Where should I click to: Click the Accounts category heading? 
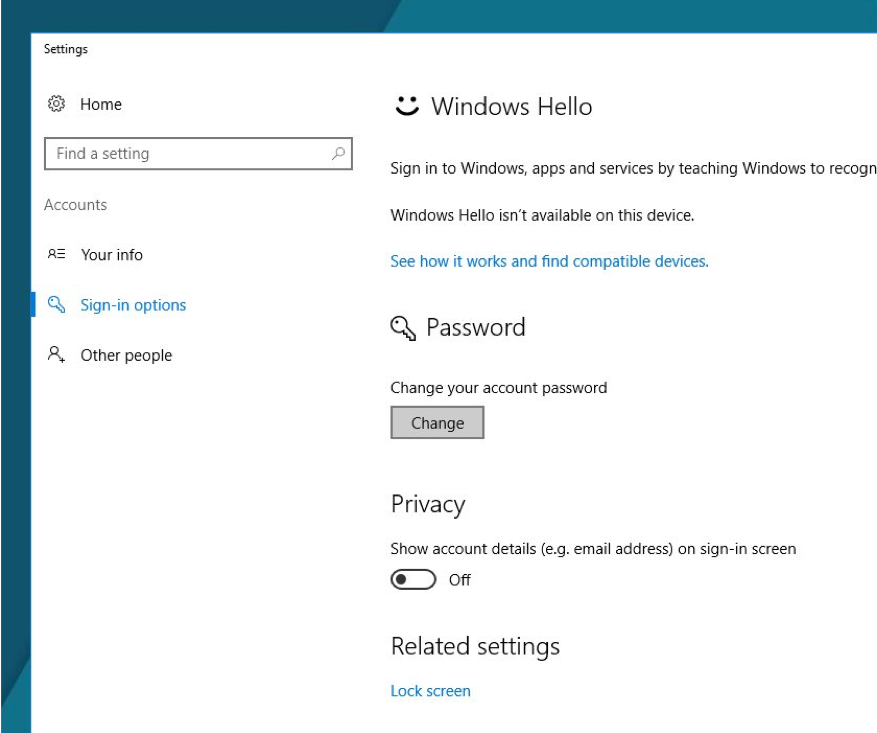point(76,205)
